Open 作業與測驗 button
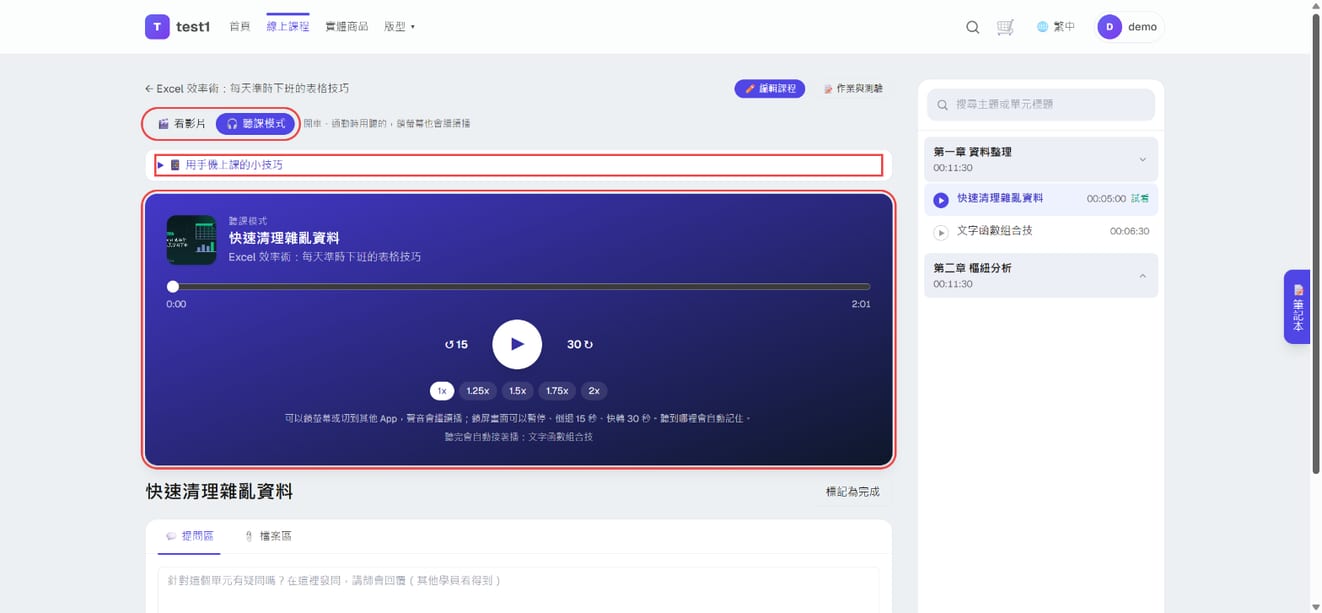 point(853,89)
